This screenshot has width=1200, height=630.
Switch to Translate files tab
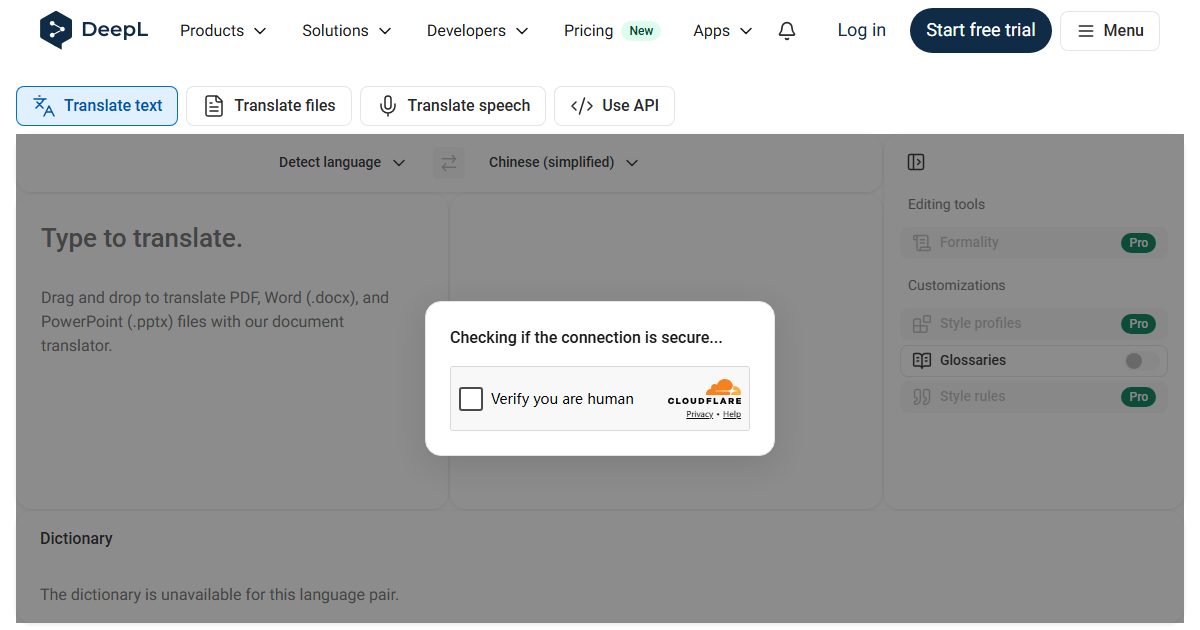click(x=269, y=106)
